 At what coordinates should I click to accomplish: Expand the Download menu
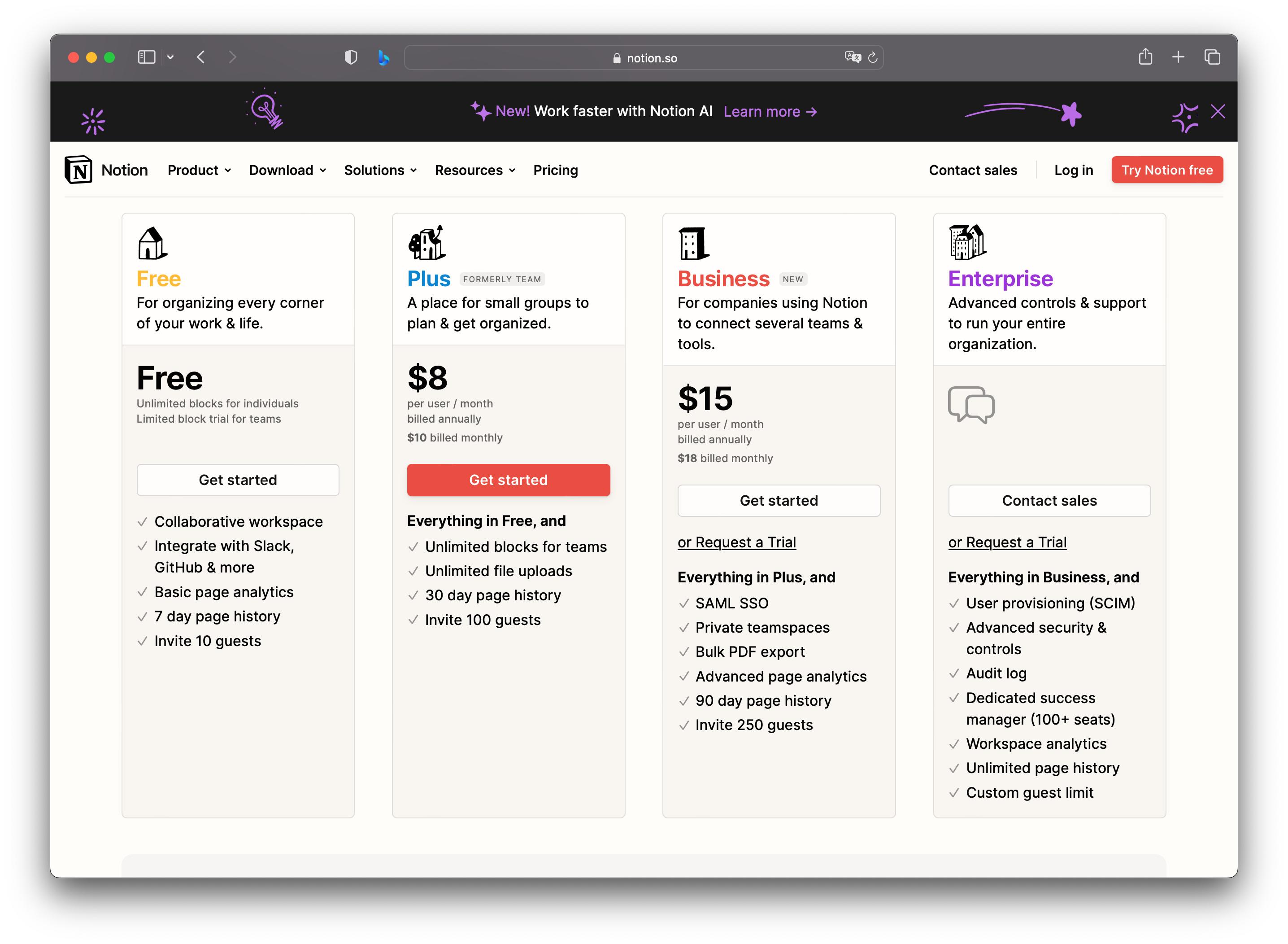288,170
